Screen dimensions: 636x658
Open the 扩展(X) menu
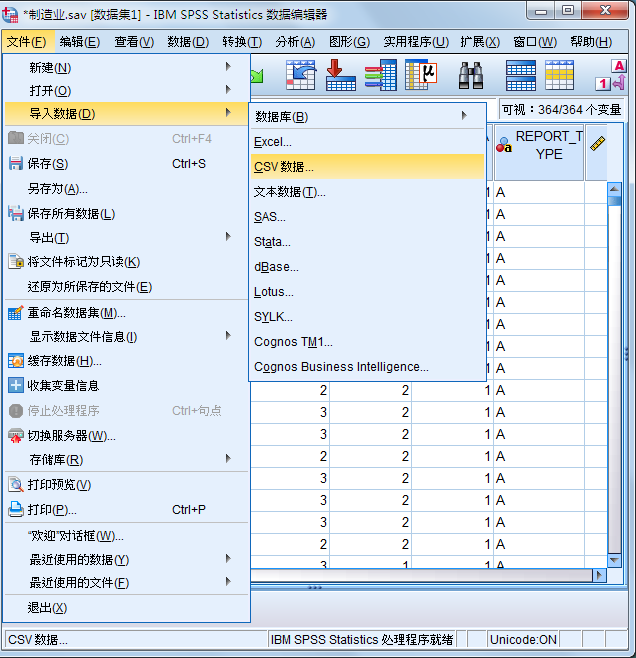480,42
